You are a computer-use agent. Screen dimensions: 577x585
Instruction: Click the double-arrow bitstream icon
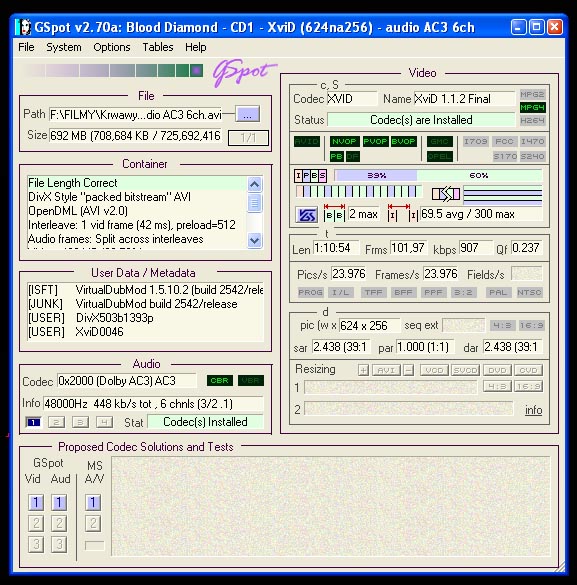pyautogui.click(x=446, y=194)
